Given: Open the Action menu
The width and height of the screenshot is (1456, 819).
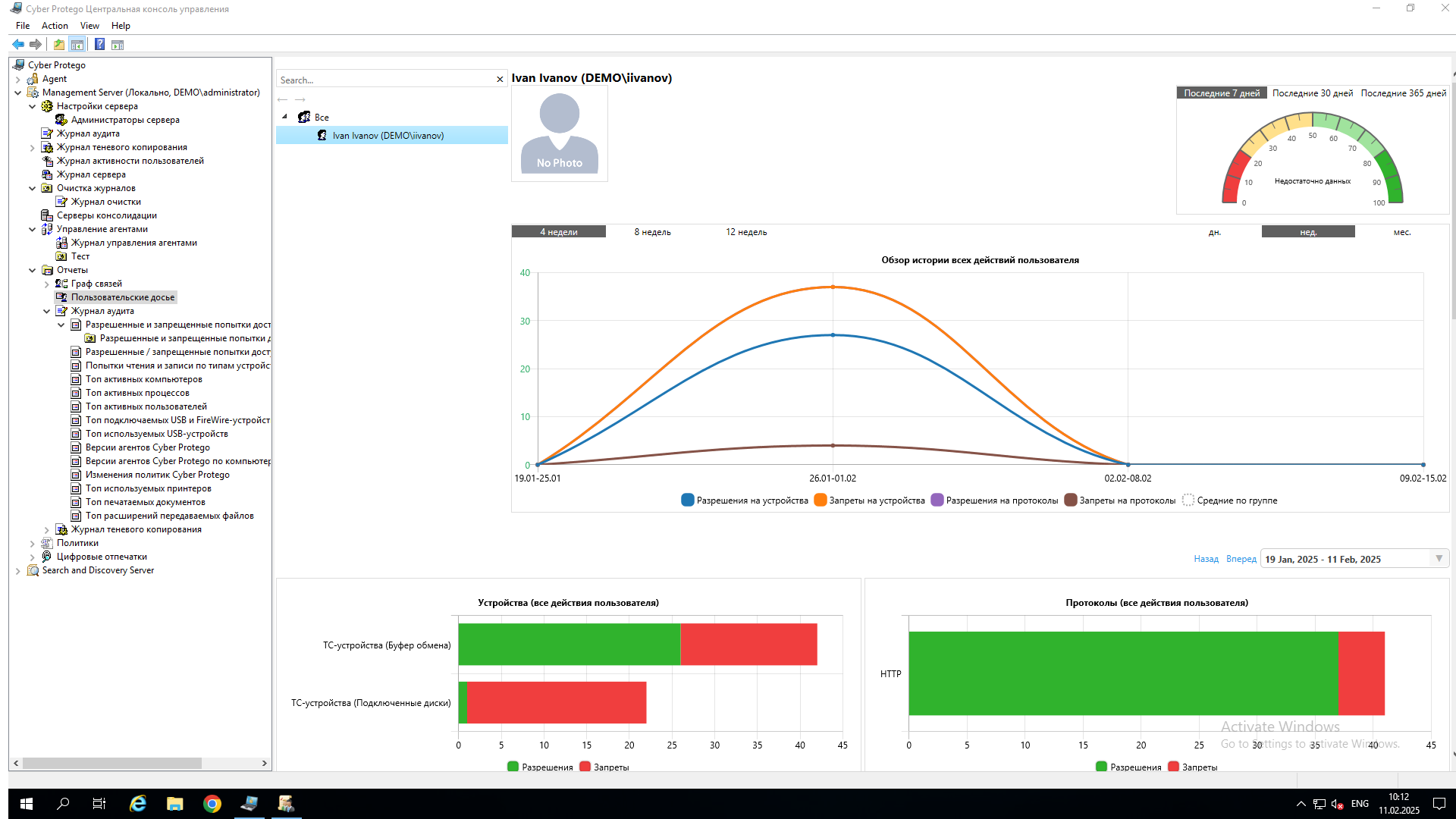Looking at the screenshot, I should 55,26.
